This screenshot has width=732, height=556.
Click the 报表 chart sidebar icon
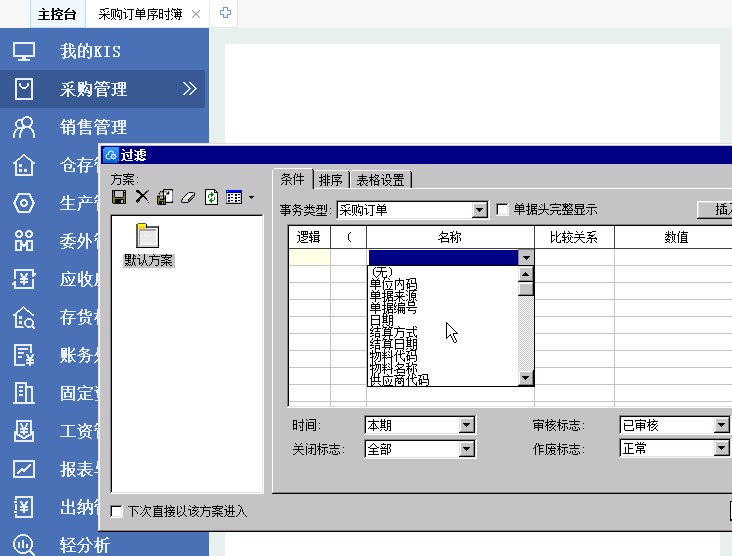24,469
